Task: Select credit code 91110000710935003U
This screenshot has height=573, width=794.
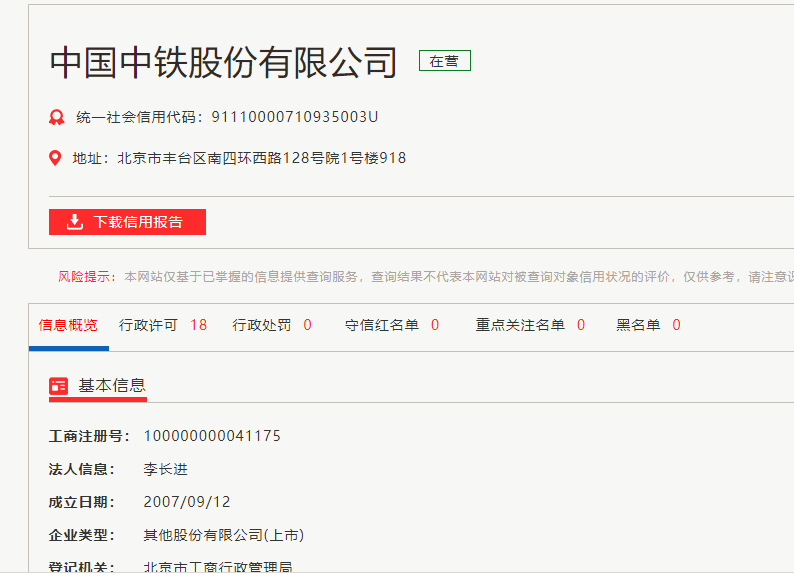Action: [295, 117]
